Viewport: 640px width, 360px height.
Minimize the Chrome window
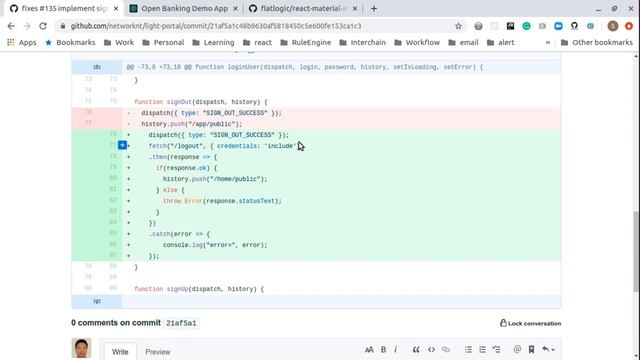point(598,9)
